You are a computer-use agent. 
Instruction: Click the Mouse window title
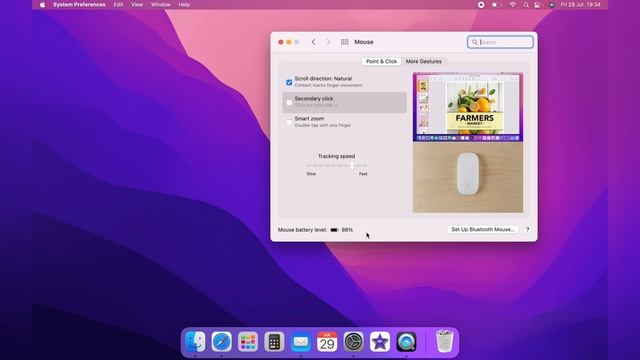[364, 42]
